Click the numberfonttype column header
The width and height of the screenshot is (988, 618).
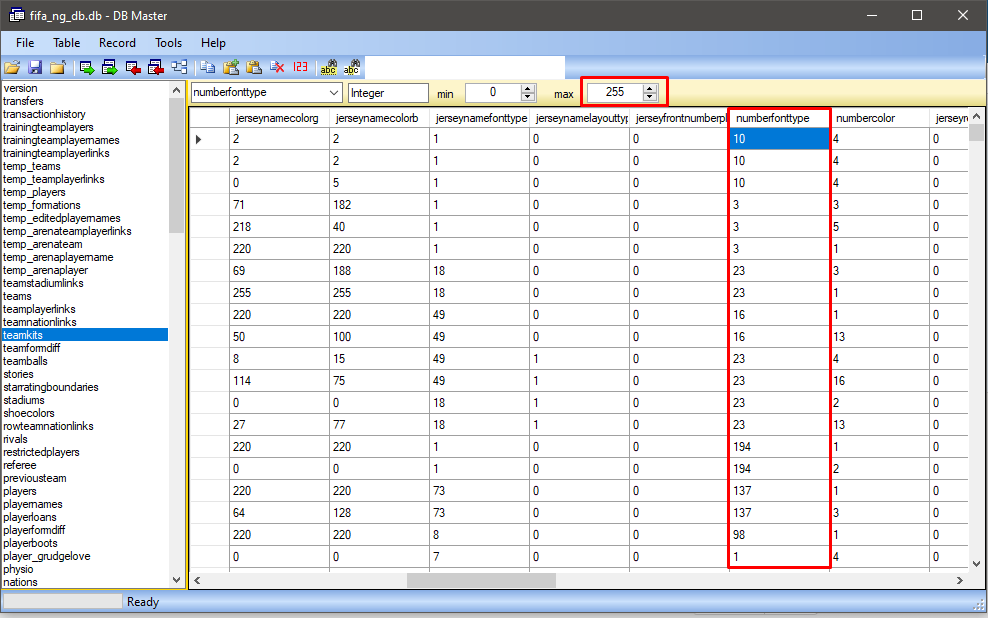click(779, 118)
